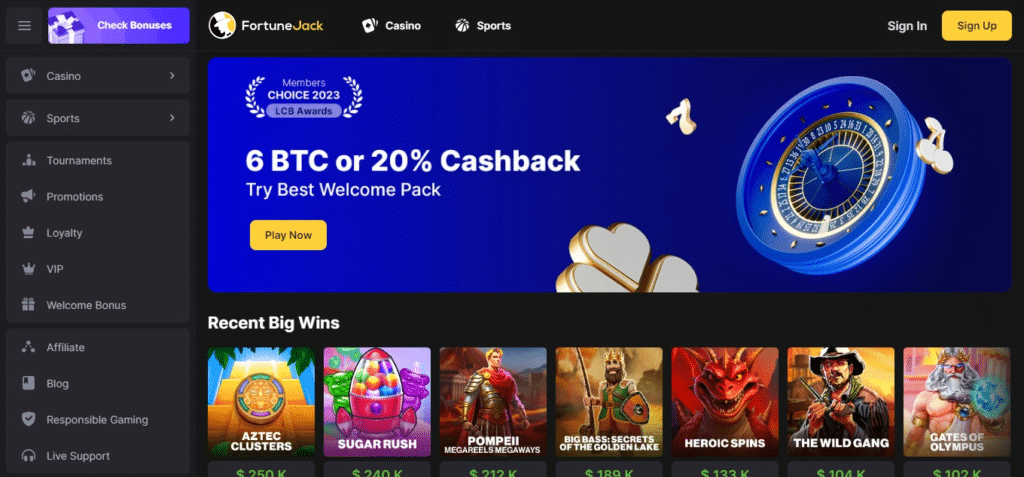Click the Sign In link
Screen dimensions: 1024x477
(906, 26)
